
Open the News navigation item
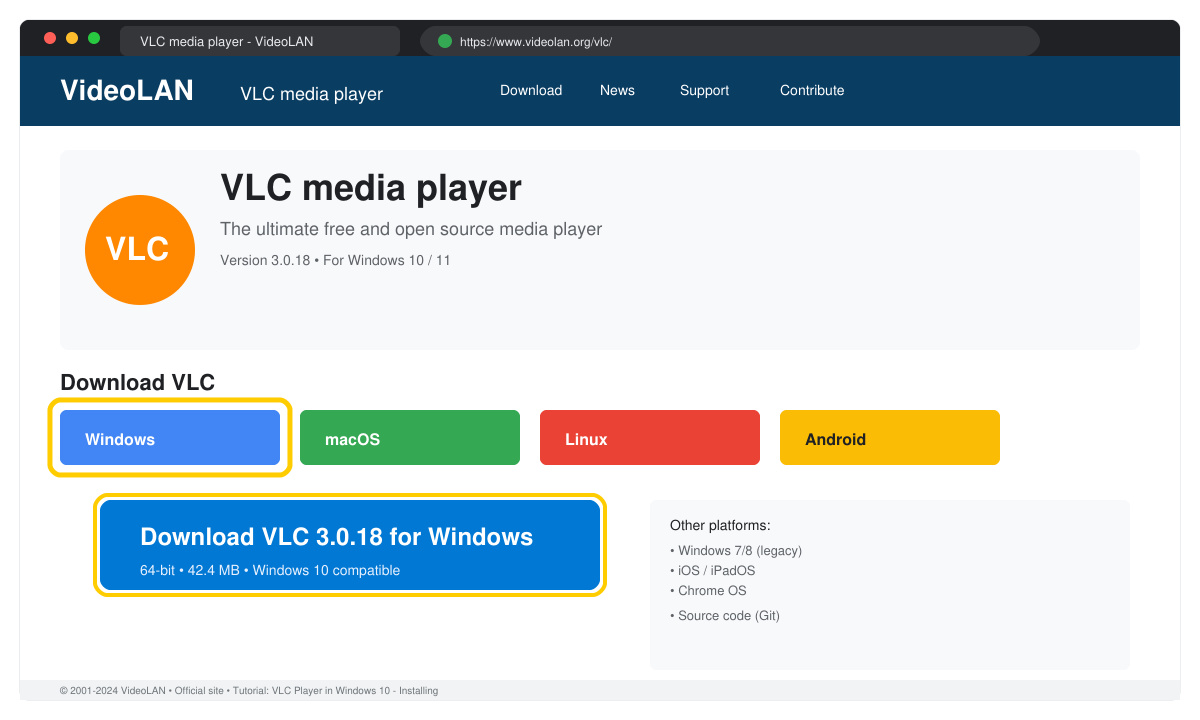coord(617,90)
